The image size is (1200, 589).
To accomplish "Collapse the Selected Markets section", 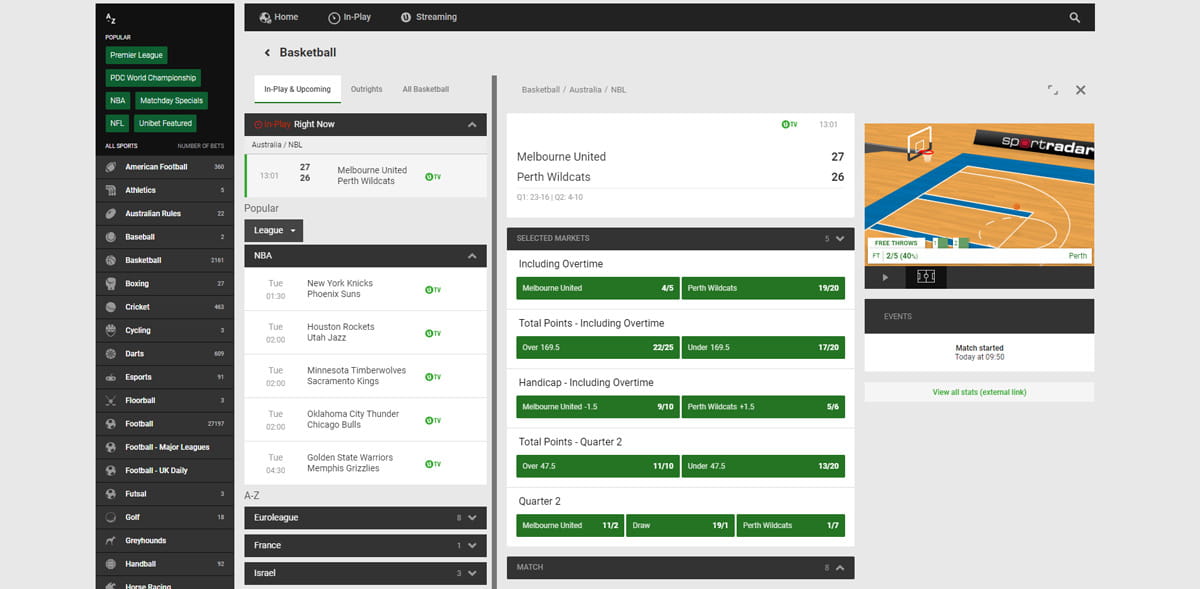I will coord(840,239).
